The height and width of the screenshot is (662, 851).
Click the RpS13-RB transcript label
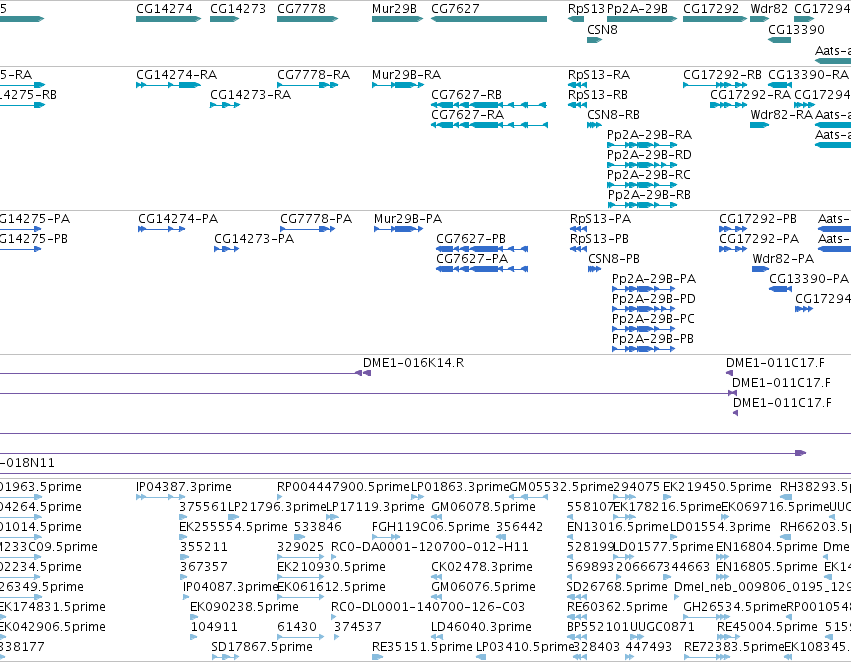[598, 95]
